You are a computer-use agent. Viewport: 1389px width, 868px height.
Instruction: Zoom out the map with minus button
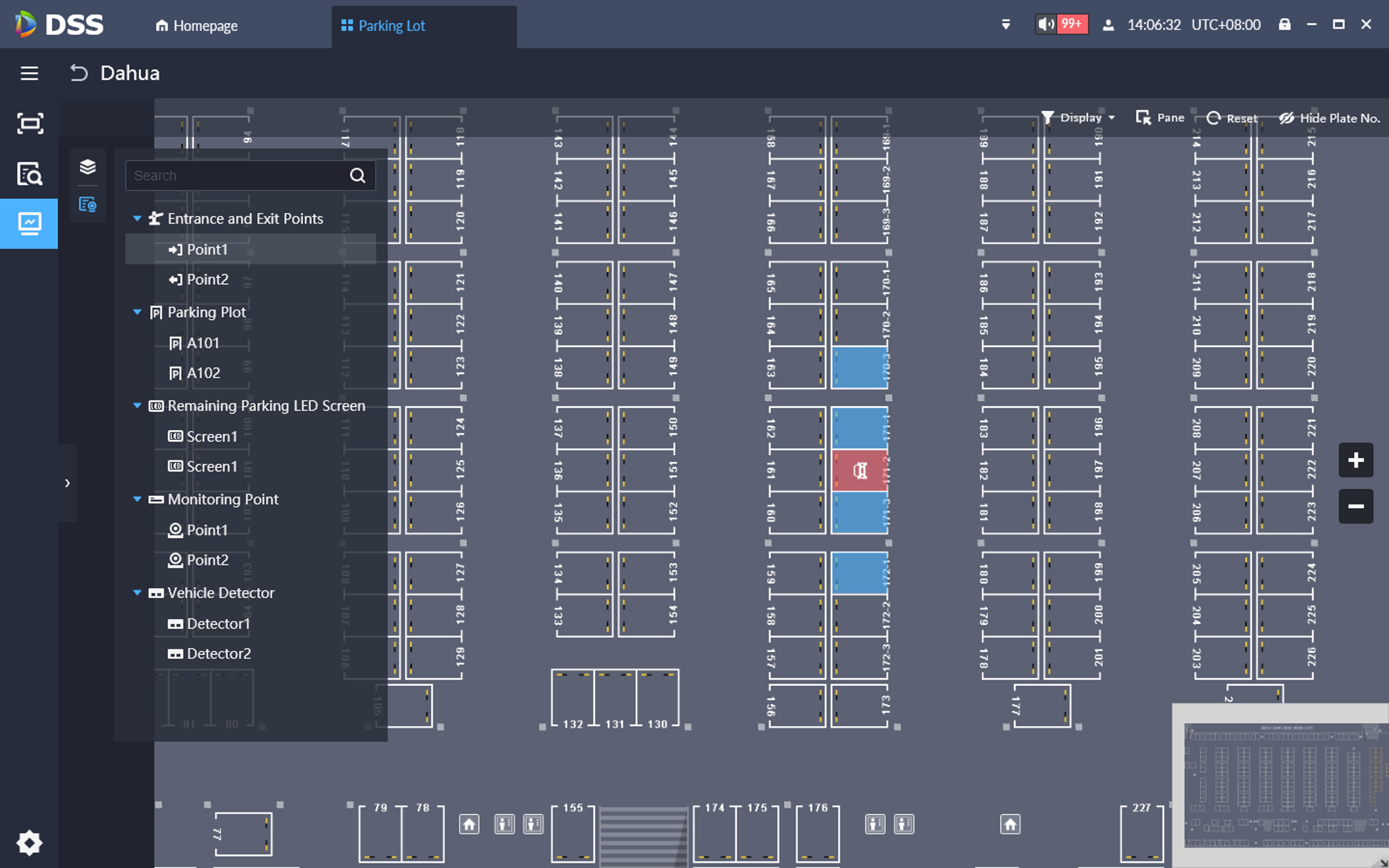coord(1356,506)
